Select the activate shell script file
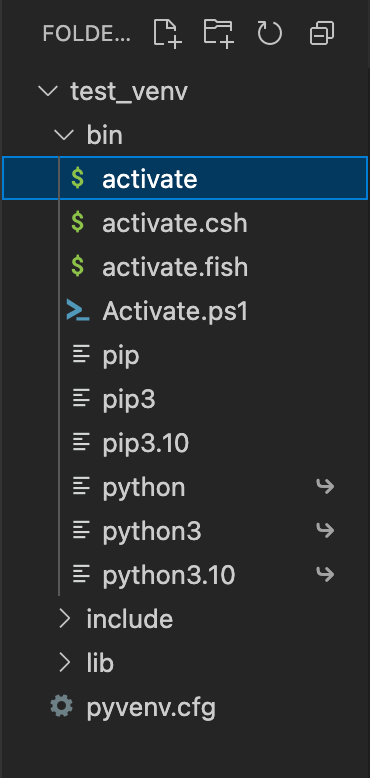The image size is (370, 778). [185, 178]
